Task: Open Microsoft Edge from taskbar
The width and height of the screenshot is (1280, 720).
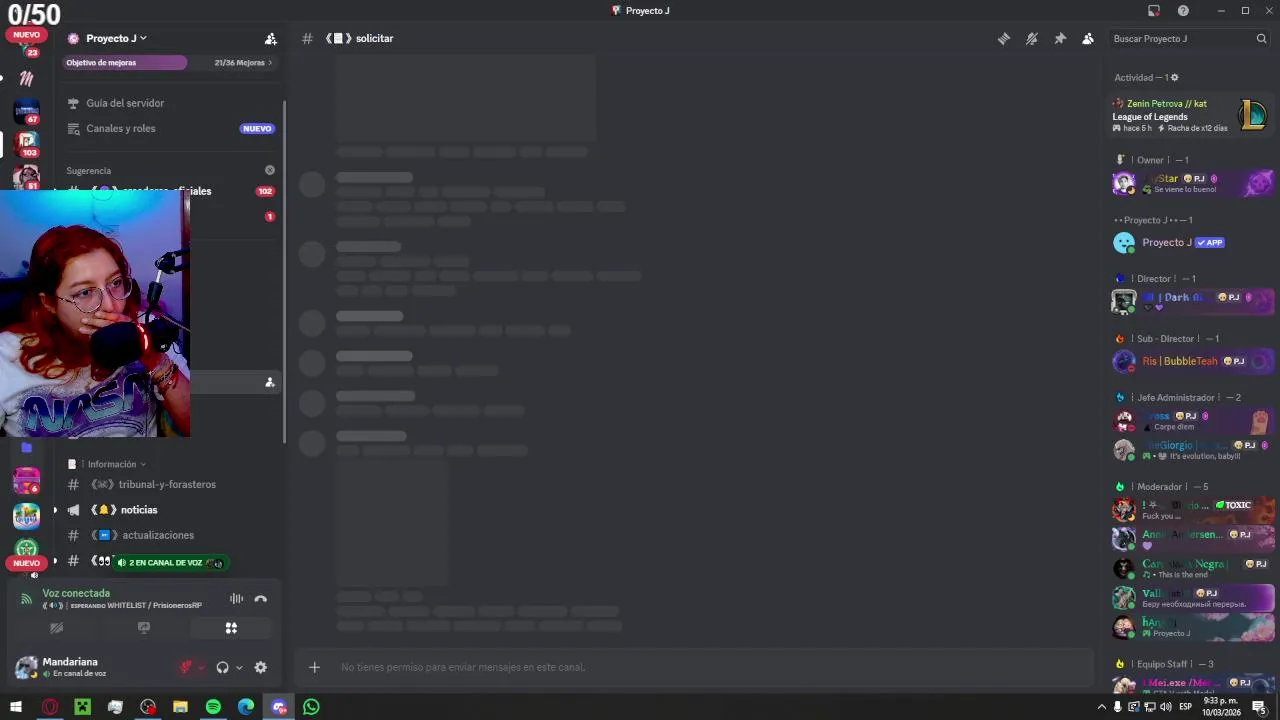Action: point(246,707)
